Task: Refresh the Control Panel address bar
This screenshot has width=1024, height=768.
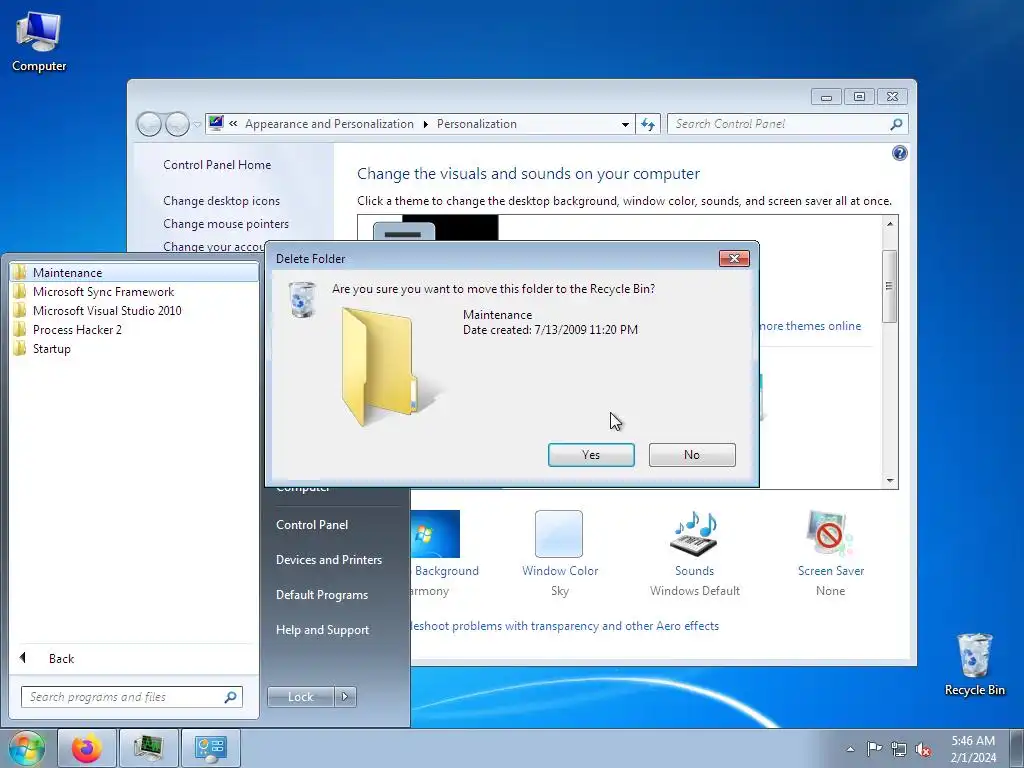Action: 648,124
